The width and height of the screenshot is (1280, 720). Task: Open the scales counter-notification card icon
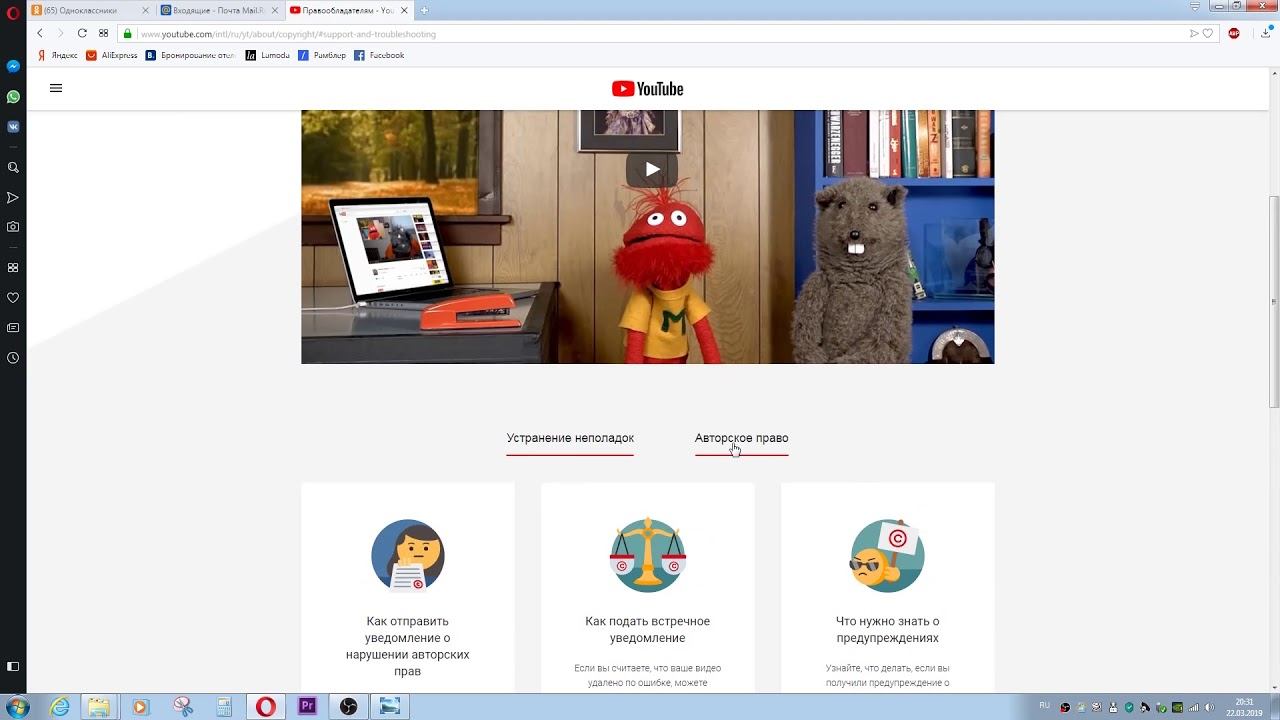(x=648, y=555)
